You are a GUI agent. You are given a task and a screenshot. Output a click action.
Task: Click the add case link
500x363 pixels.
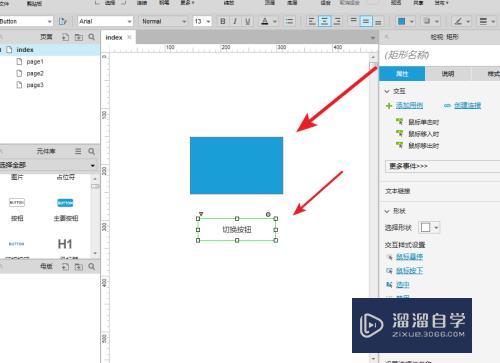click(x=409, y=106)
